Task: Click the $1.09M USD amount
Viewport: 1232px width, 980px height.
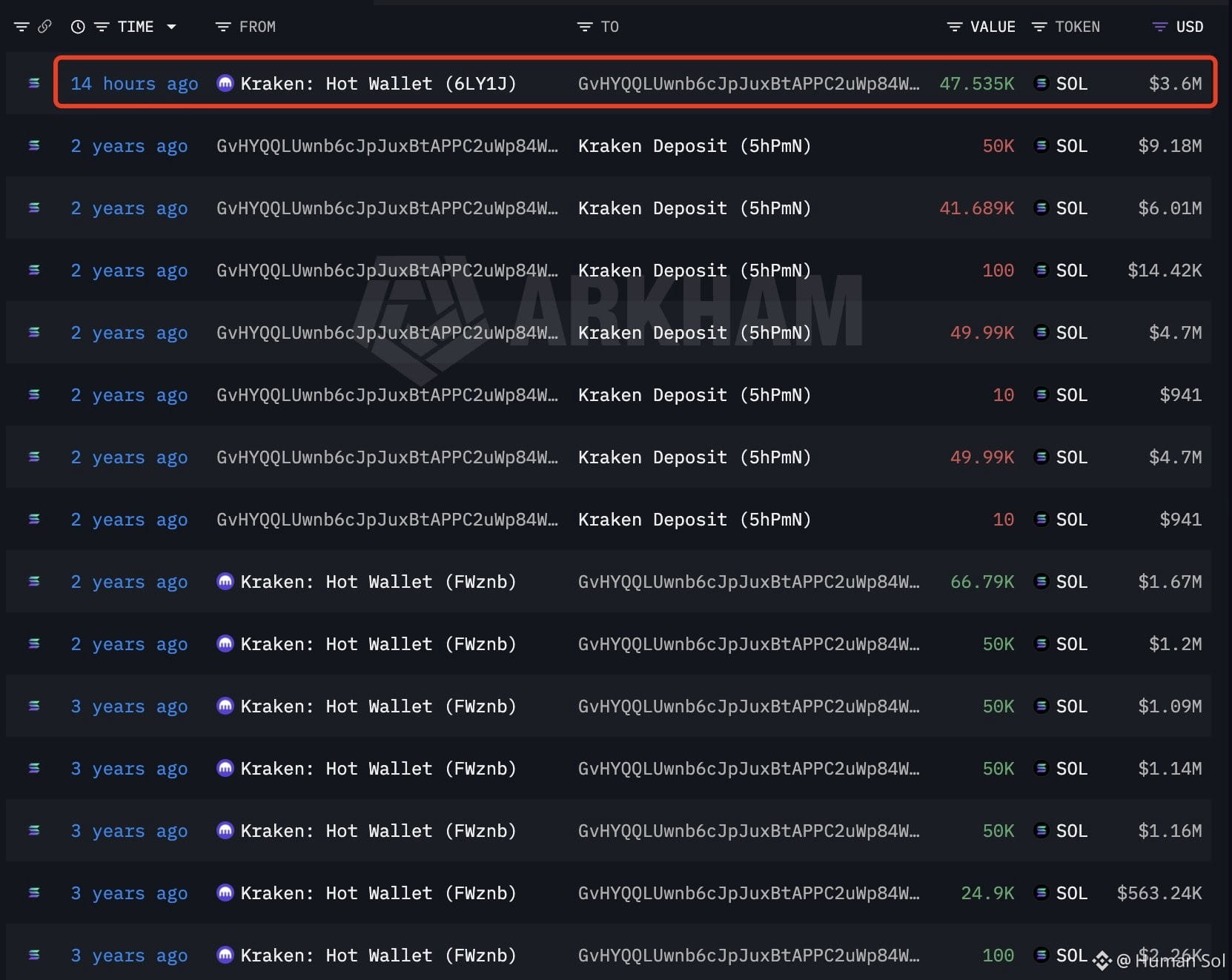Action: [x=1170, y=706]
